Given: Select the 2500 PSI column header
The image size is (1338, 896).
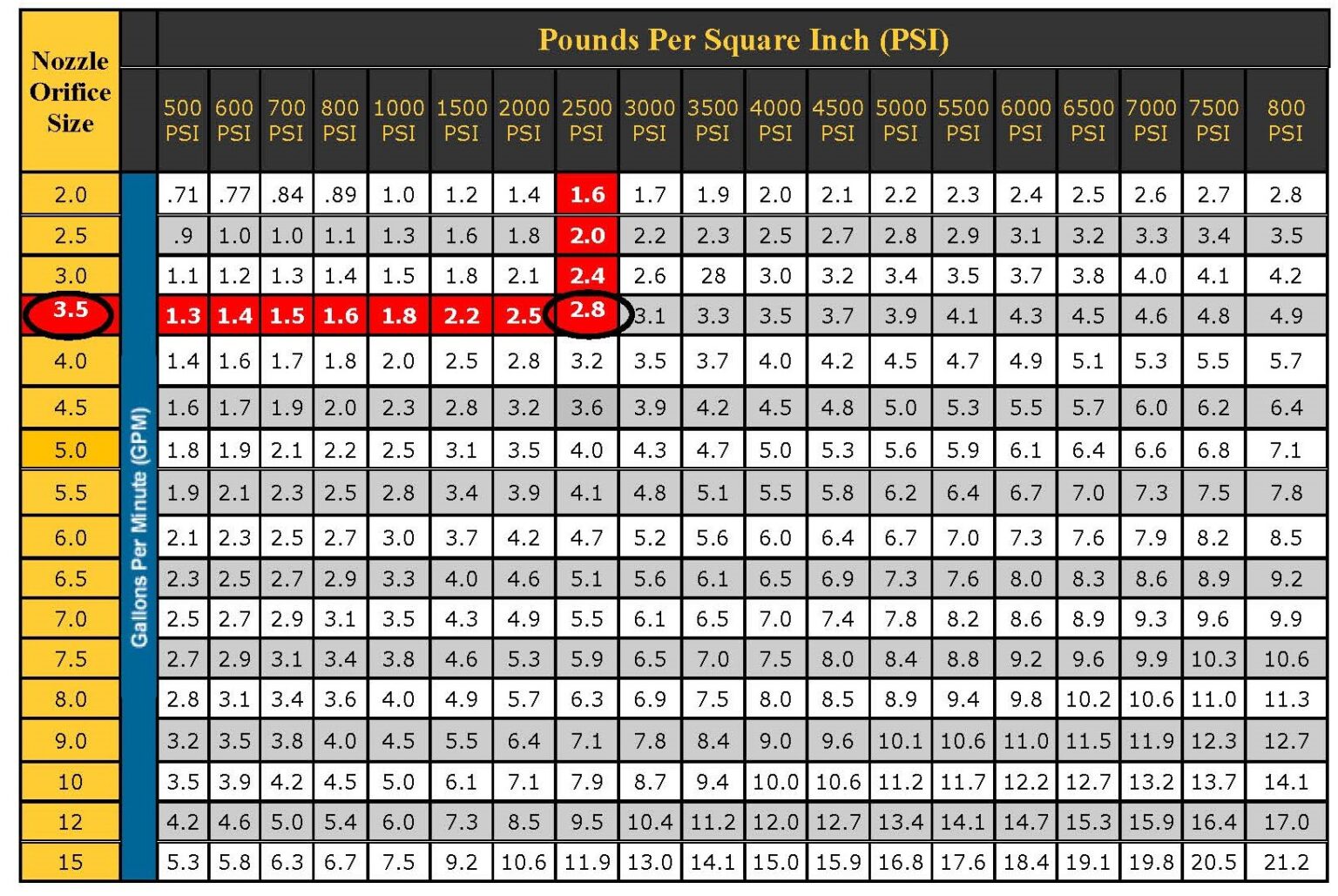Looking at the screenshot, I should (x=586, y=120).
